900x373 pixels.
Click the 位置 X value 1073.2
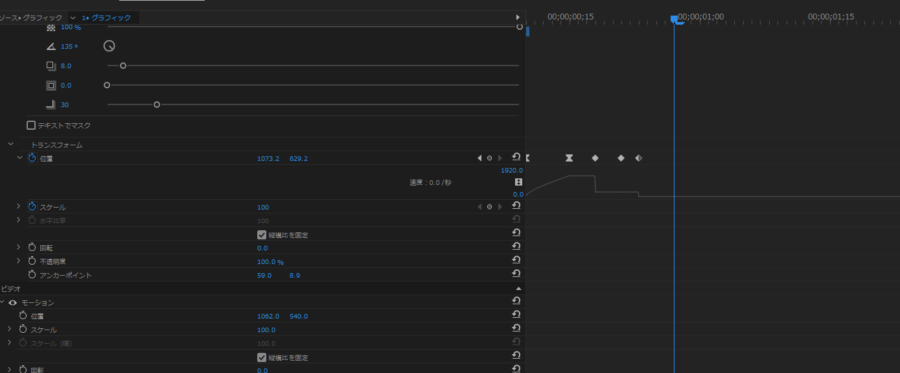268,158
